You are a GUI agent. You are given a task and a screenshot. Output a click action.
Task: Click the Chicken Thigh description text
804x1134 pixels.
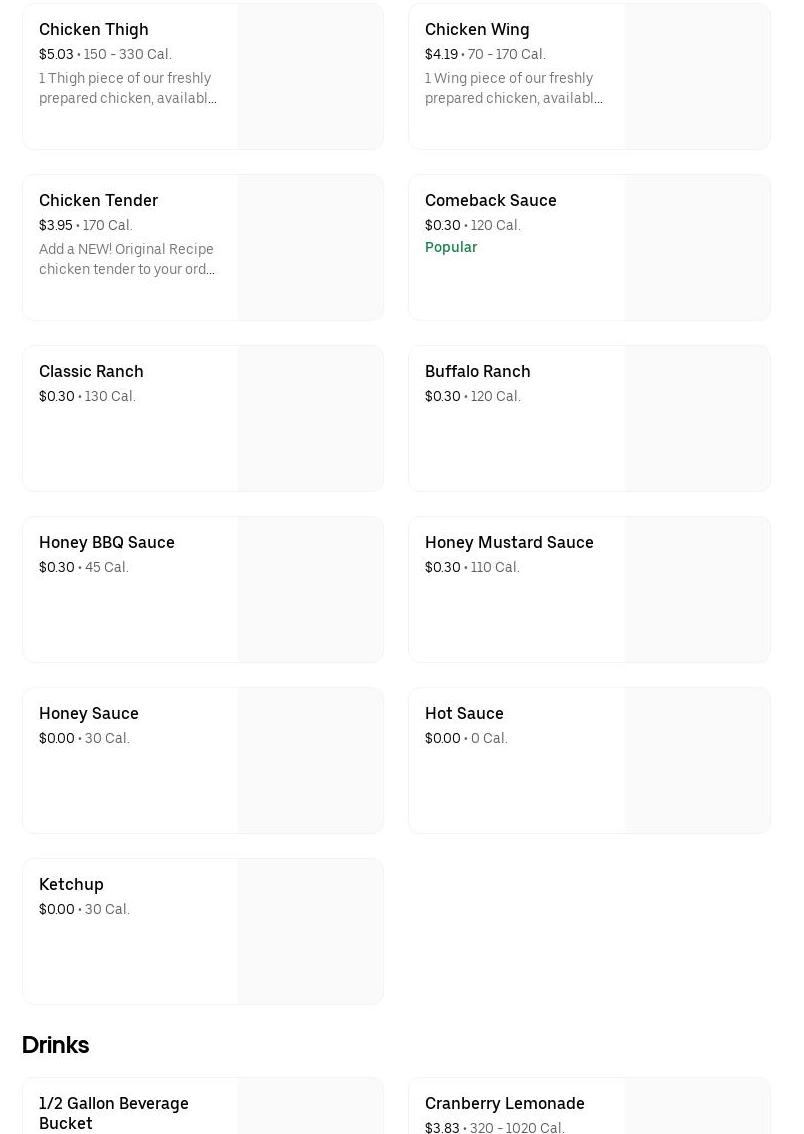pyautogui.click(x=128, y=88)
